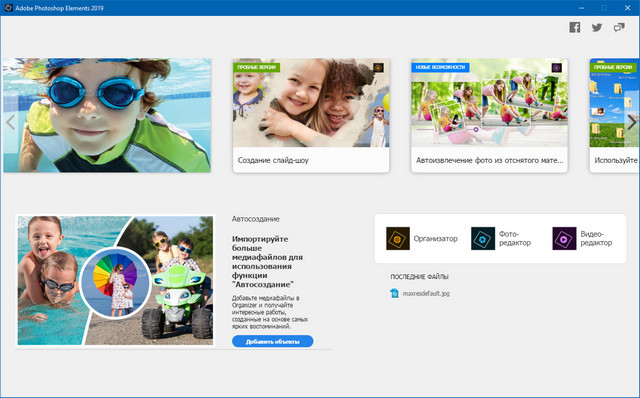Go to next carousel slide arrow

coord(632,122)
